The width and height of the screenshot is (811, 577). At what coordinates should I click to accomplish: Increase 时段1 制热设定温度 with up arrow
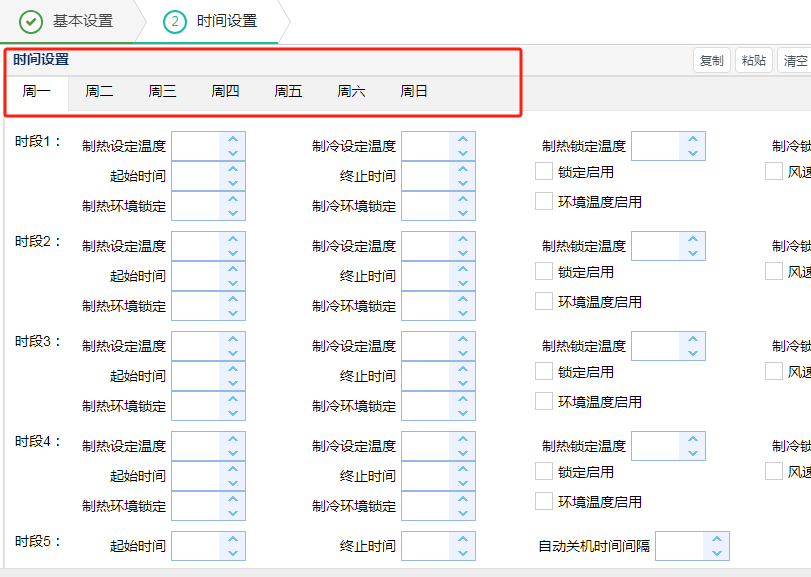click(x=233, y=140)
